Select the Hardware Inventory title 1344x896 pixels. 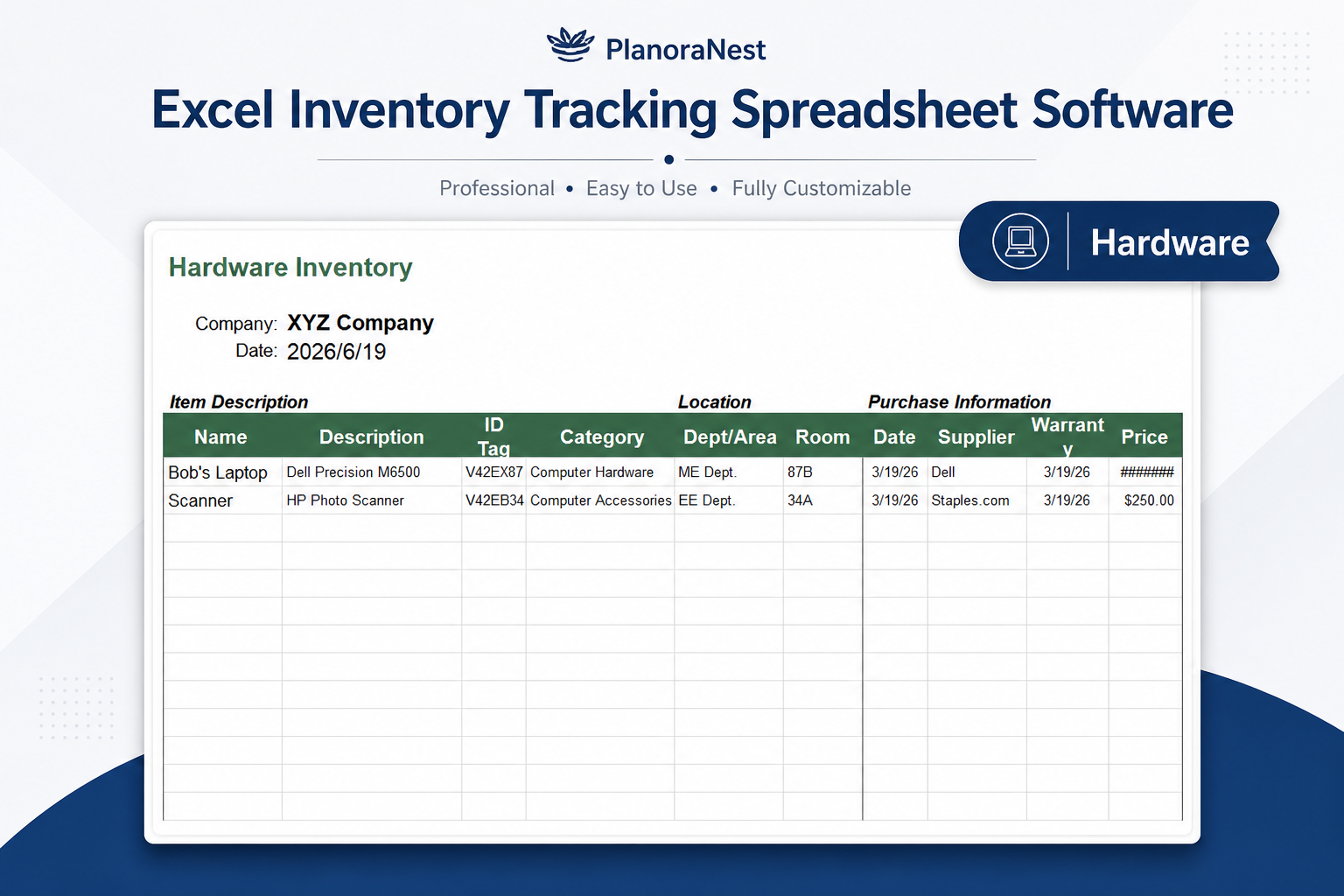[x=290, y=267]
